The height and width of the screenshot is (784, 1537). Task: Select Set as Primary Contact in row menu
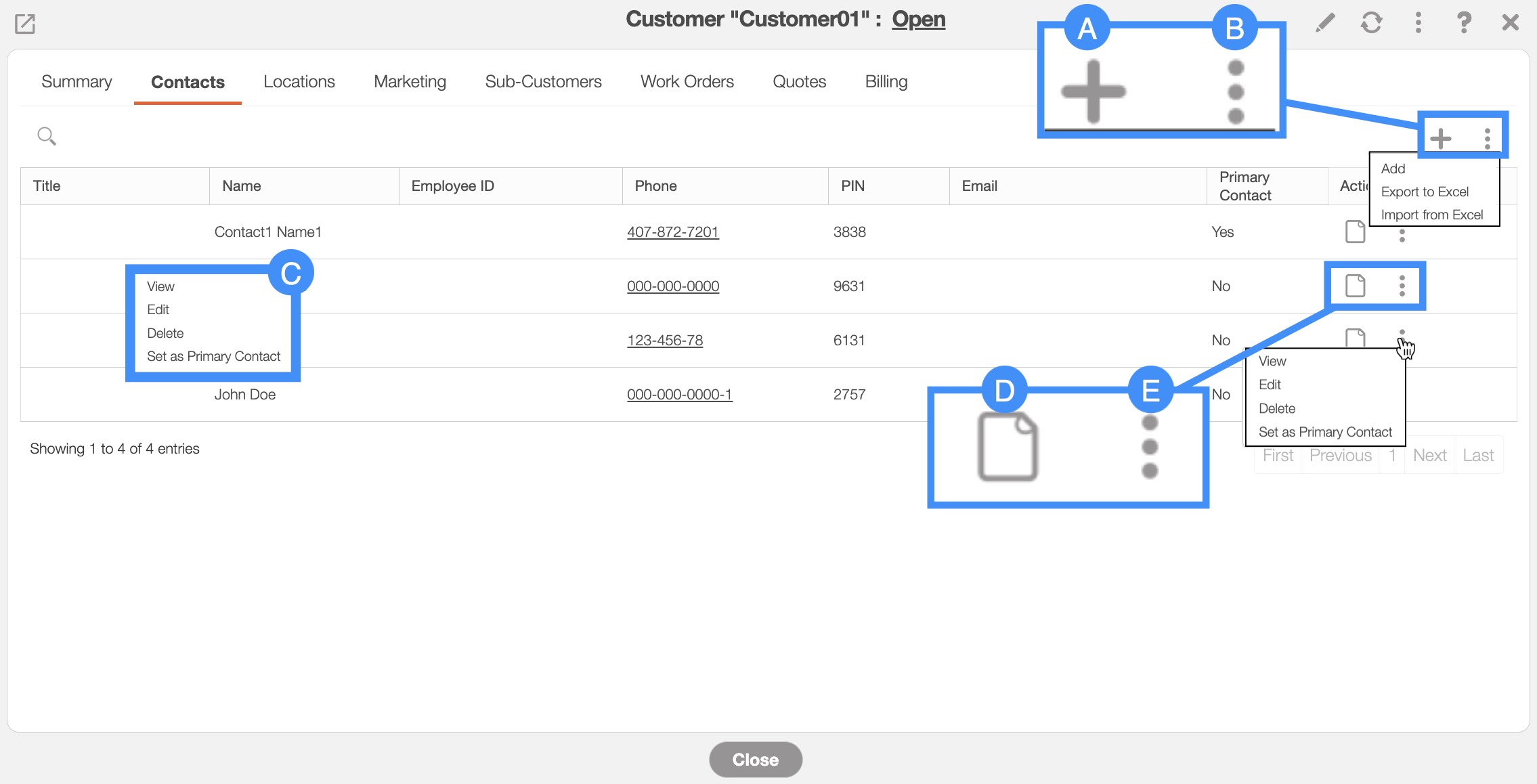point(1325,432)
